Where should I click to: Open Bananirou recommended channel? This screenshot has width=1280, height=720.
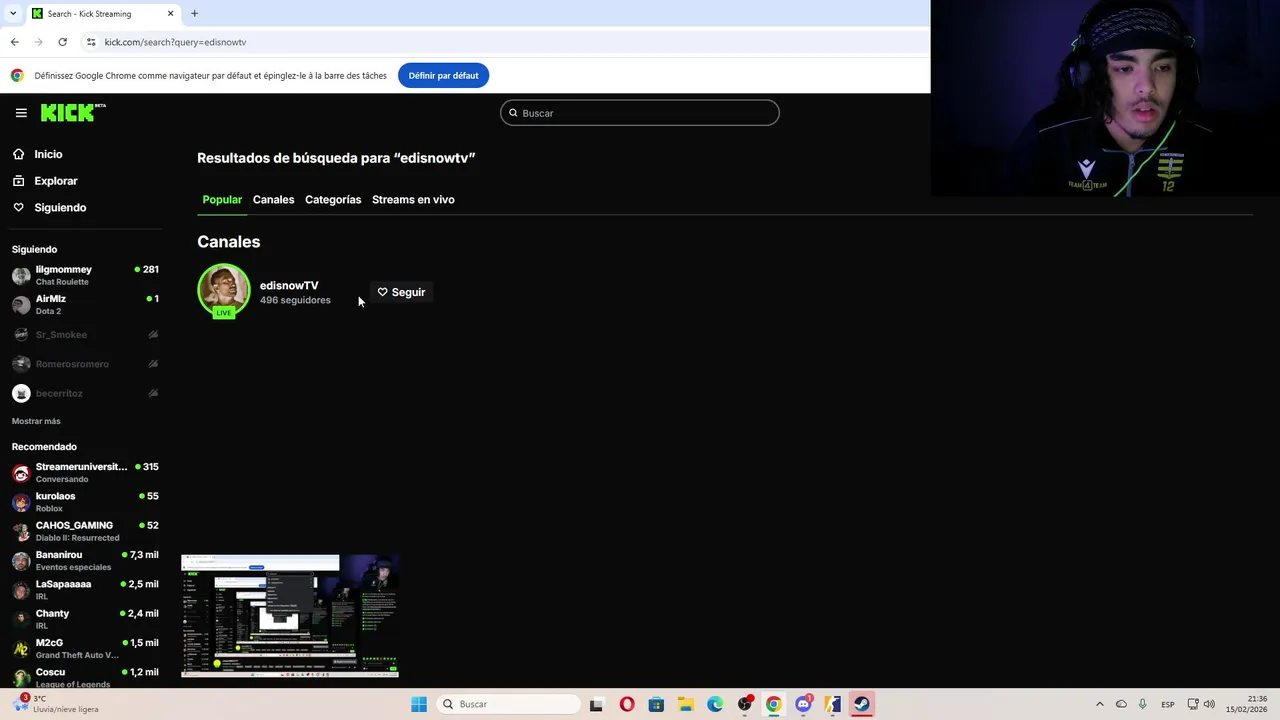click(85, 560)
